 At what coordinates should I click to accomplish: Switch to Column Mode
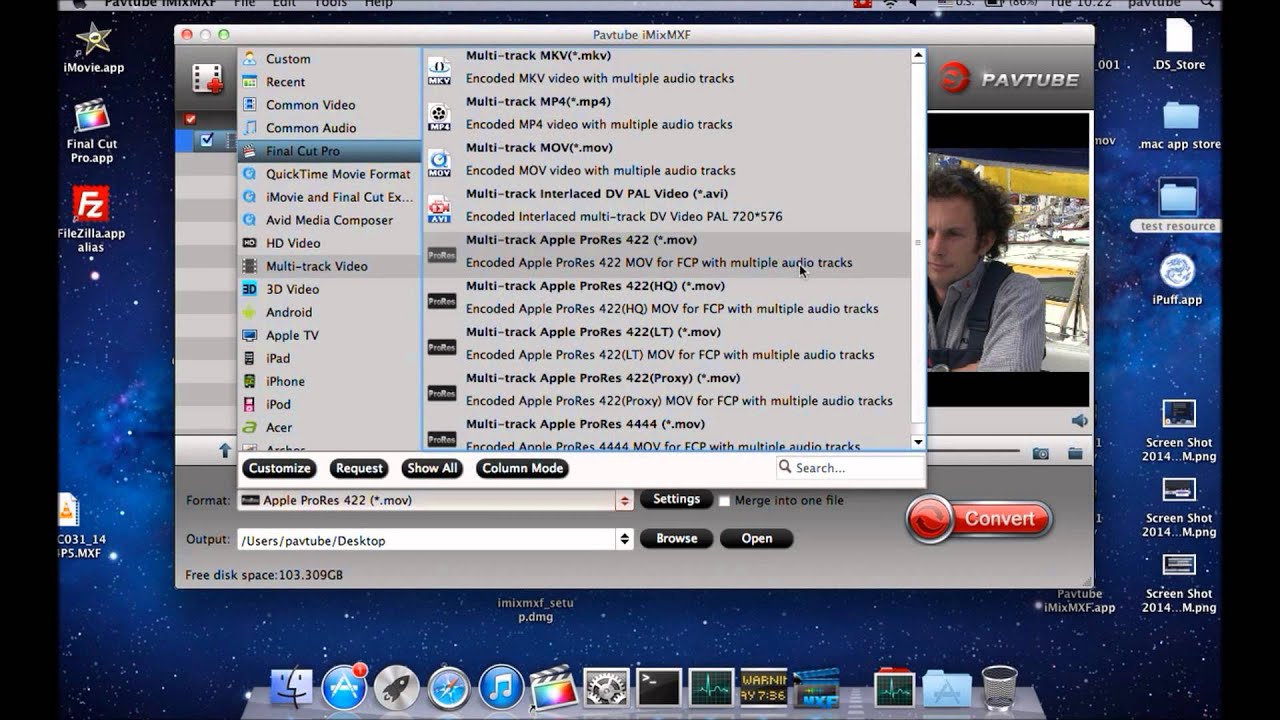pos(522,468)
